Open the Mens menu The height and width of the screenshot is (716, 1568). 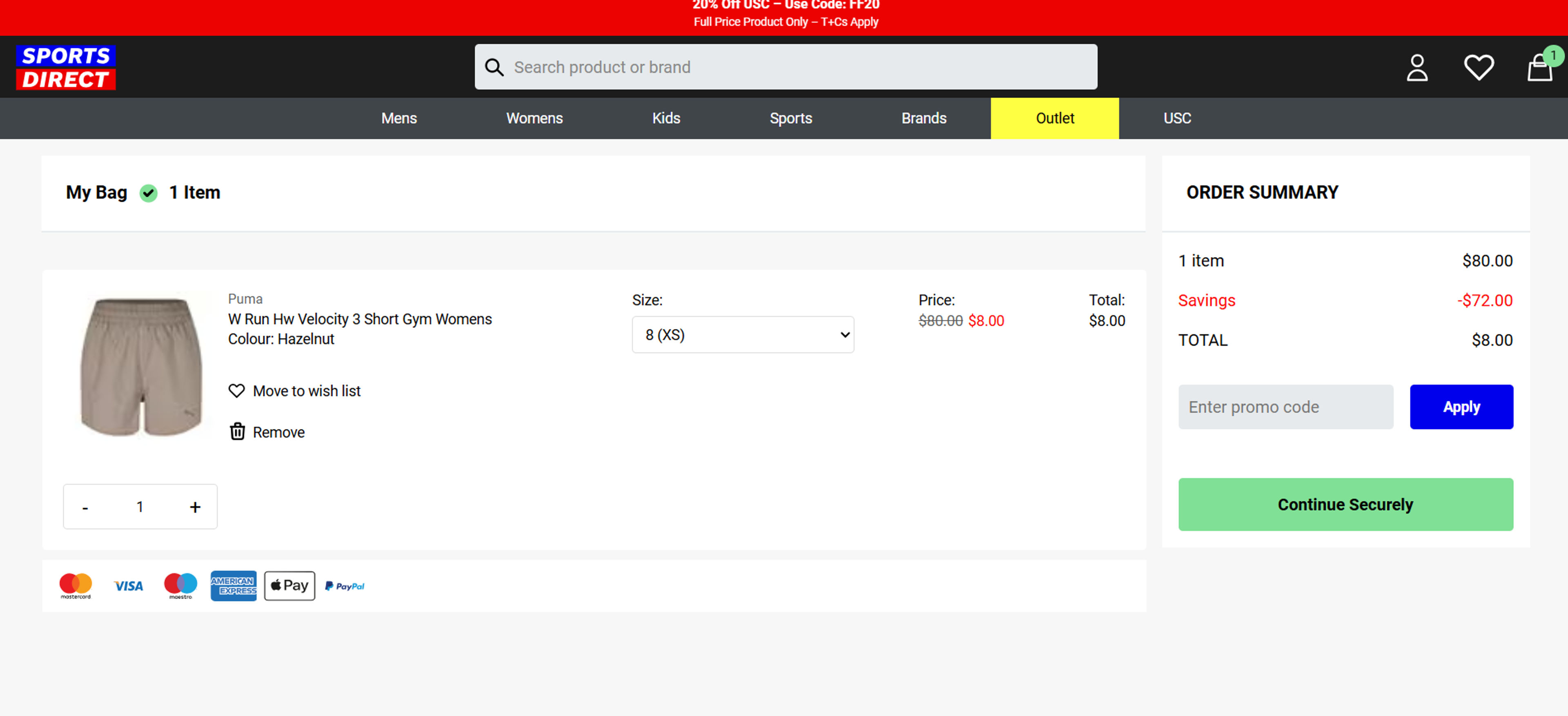point(399,118)
